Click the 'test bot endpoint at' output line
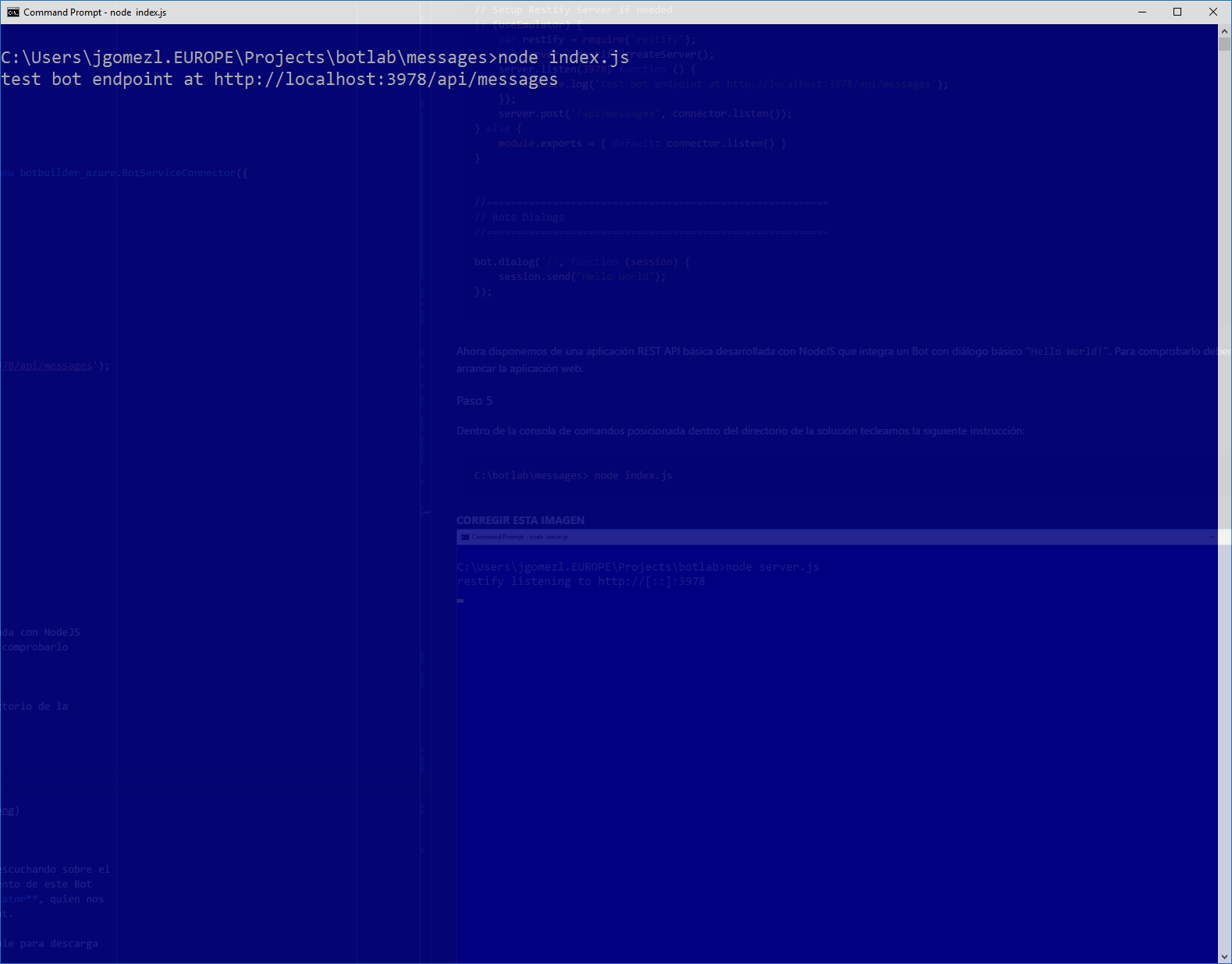 (x=279, y=80)
